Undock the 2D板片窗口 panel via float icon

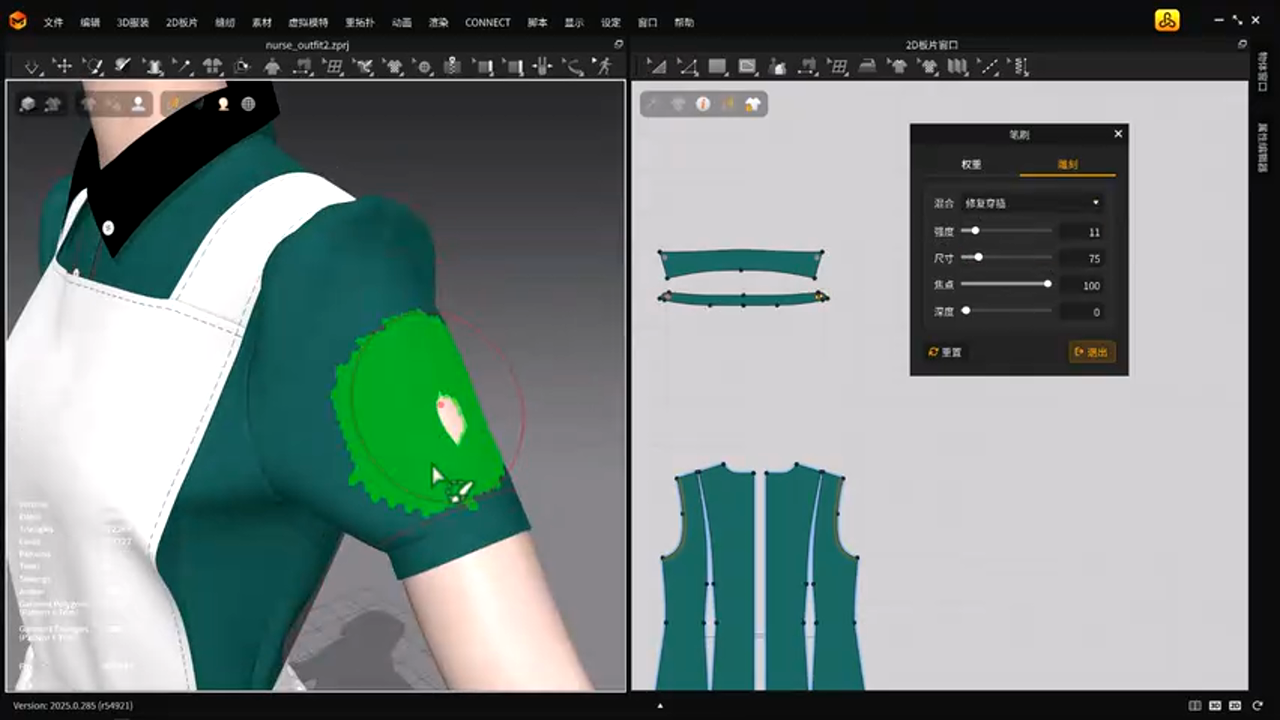pos(1242,44)
